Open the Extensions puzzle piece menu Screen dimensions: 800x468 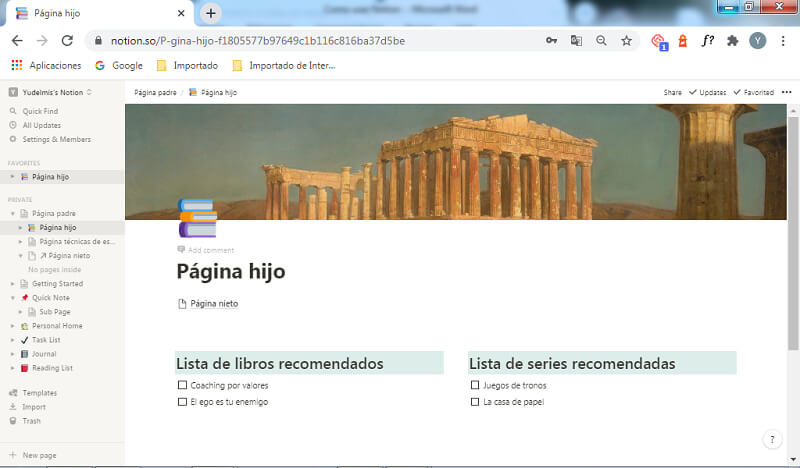732,41
